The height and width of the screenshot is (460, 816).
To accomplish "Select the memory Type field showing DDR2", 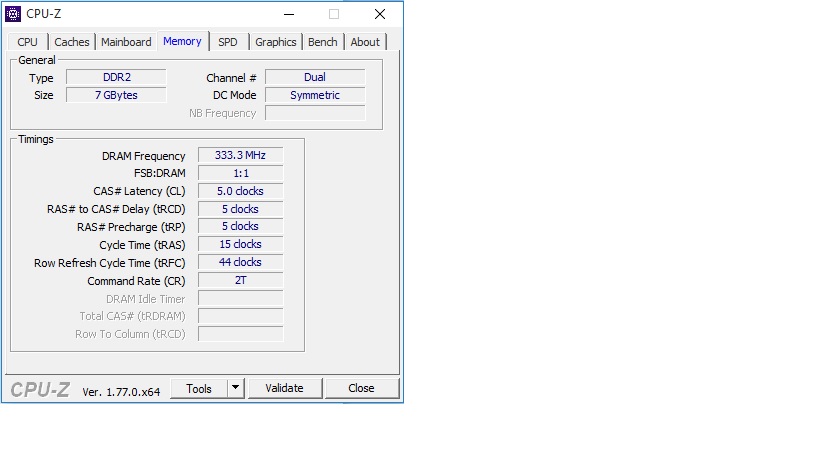I will pos(116,78).
